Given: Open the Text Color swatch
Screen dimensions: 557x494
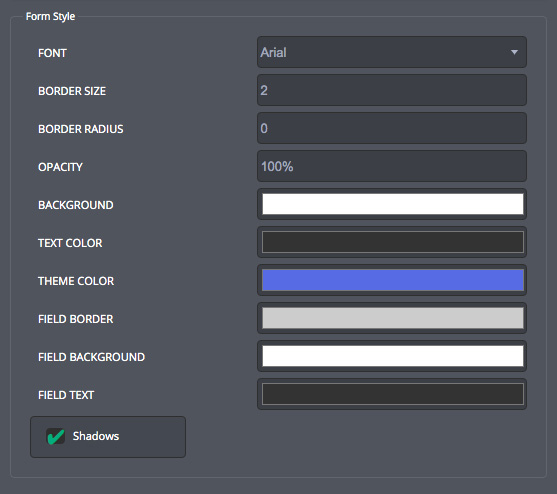Looking at the screenshot, I should pyautogui.click(x=393, y=242).
